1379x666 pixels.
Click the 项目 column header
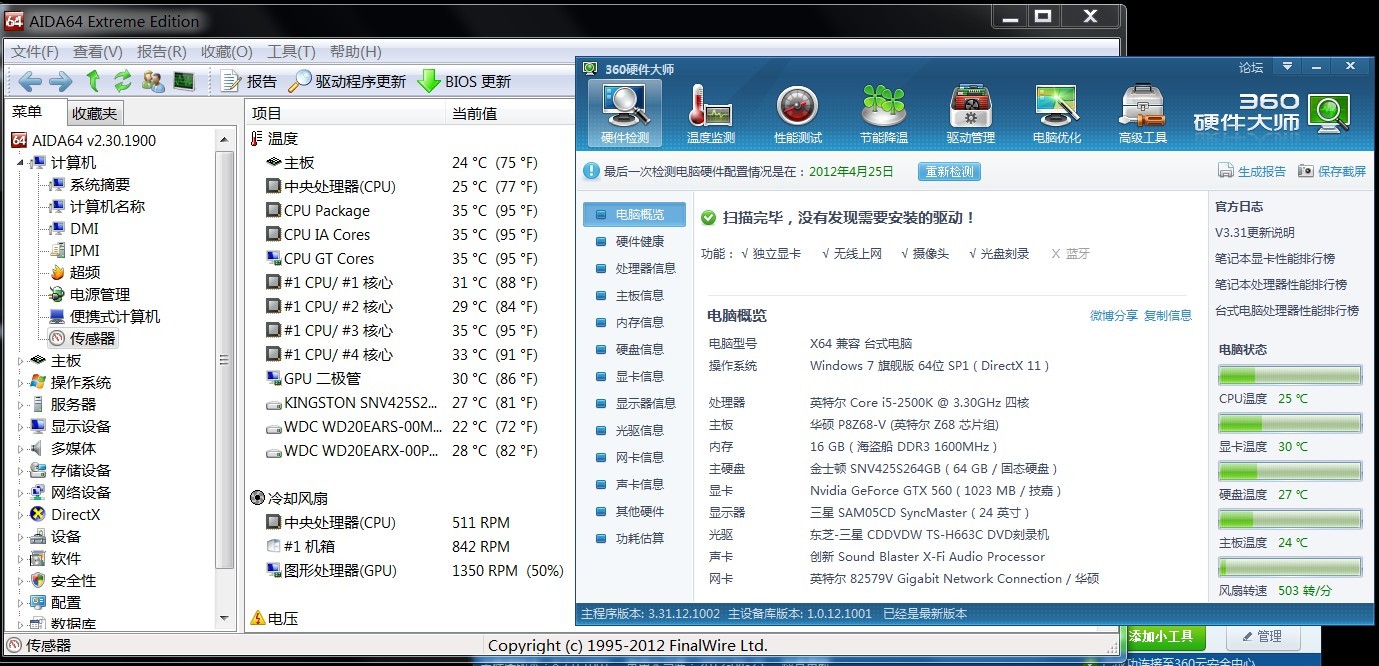(345, 113)
